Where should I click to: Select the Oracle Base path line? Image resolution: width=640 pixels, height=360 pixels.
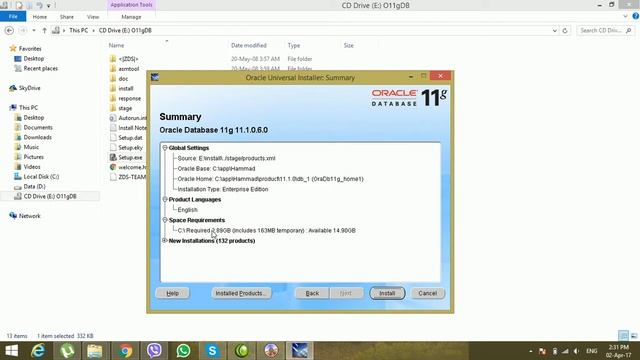pos(216,168)
